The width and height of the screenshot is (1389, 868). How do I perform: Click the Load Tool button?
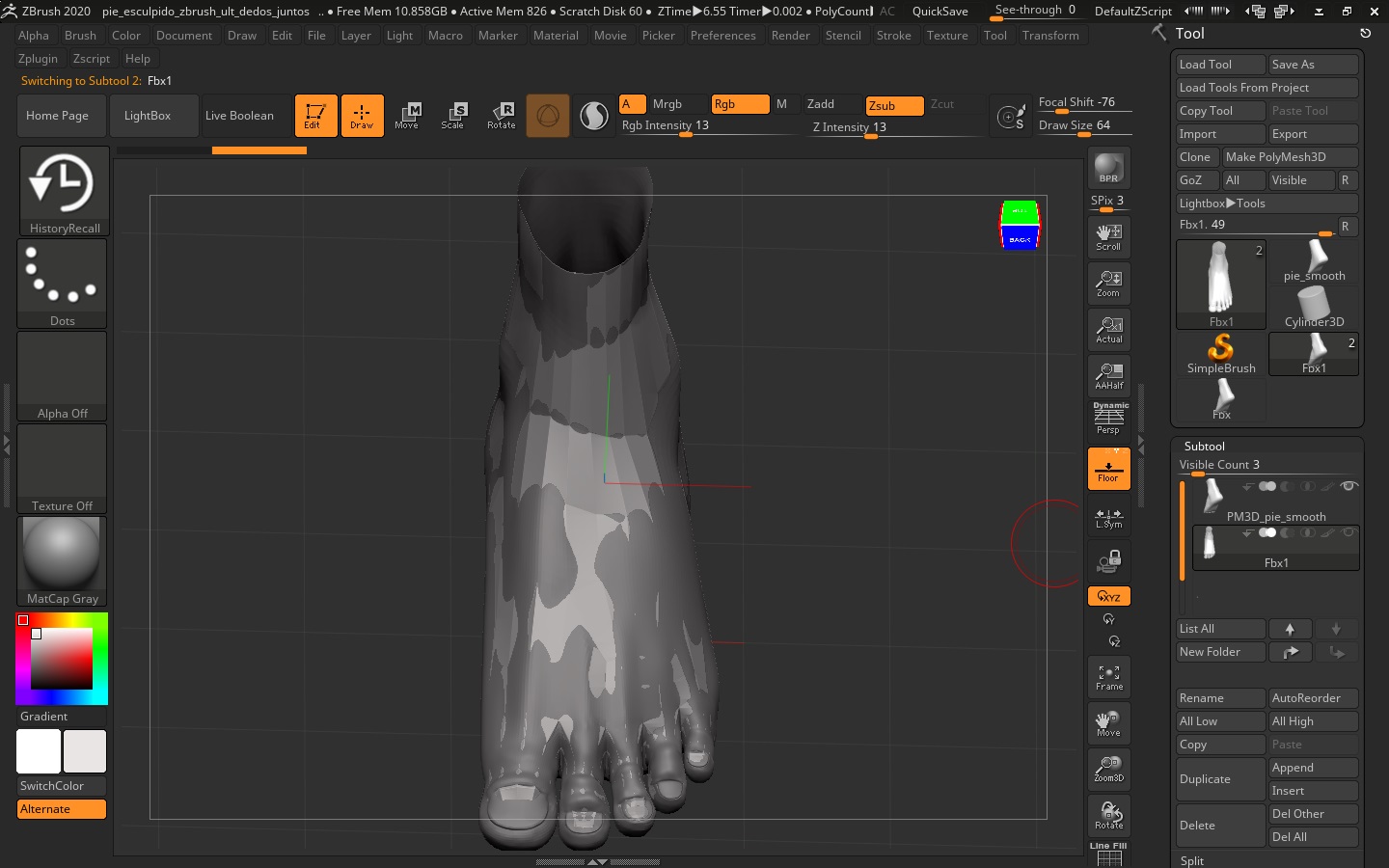pyautogui.click(x=1220, y=65)
